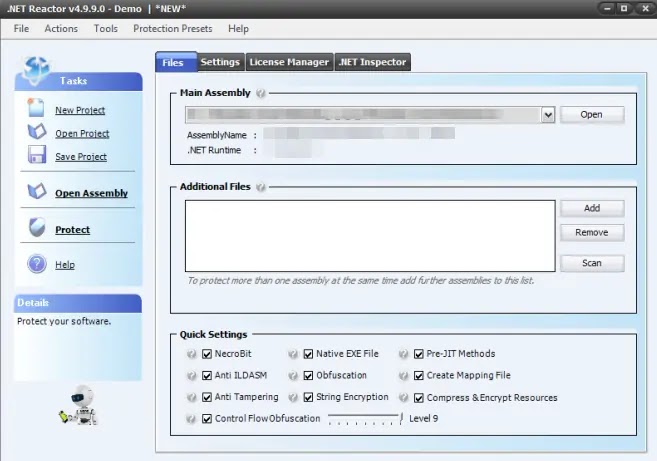Viewport: 657px width, 461px height.
Task: Click the Protect link
Action: click(72, 230)
